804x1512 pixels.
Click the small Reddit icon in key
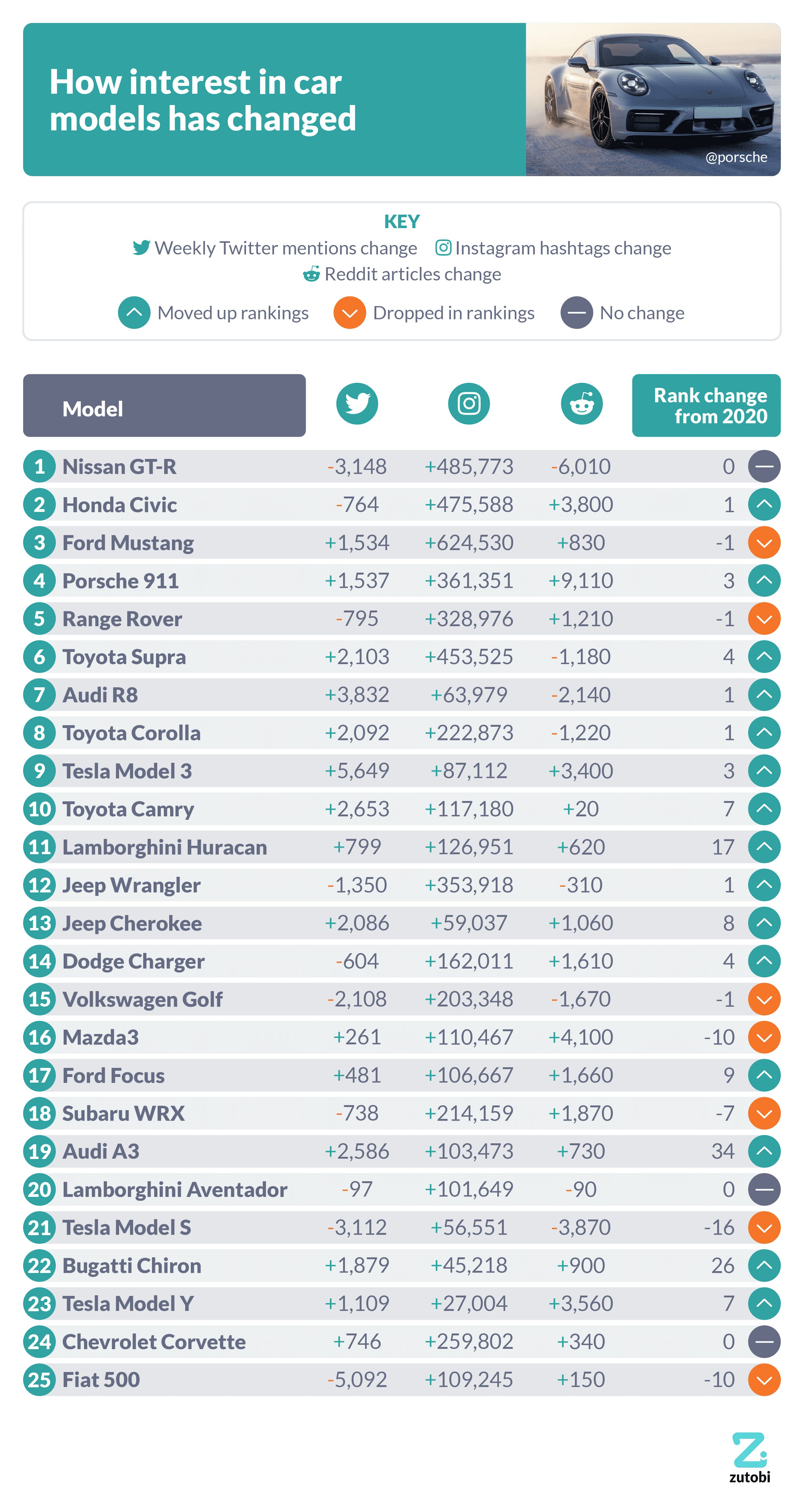pos(311,273)
